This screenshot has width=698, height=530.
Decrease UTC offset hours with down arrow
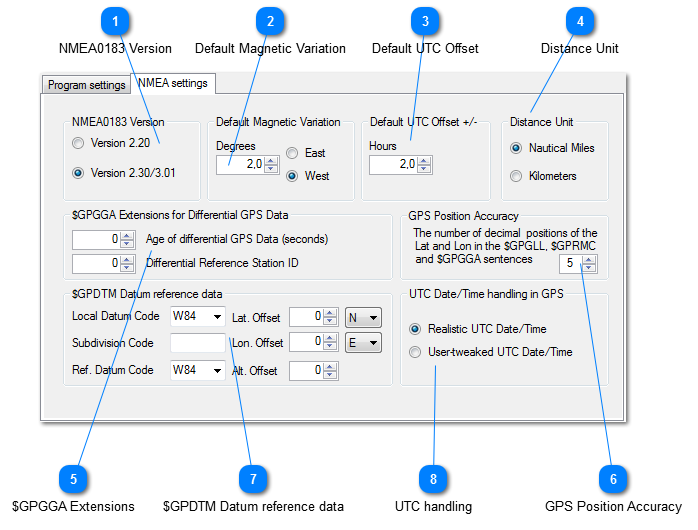point(424,169)
